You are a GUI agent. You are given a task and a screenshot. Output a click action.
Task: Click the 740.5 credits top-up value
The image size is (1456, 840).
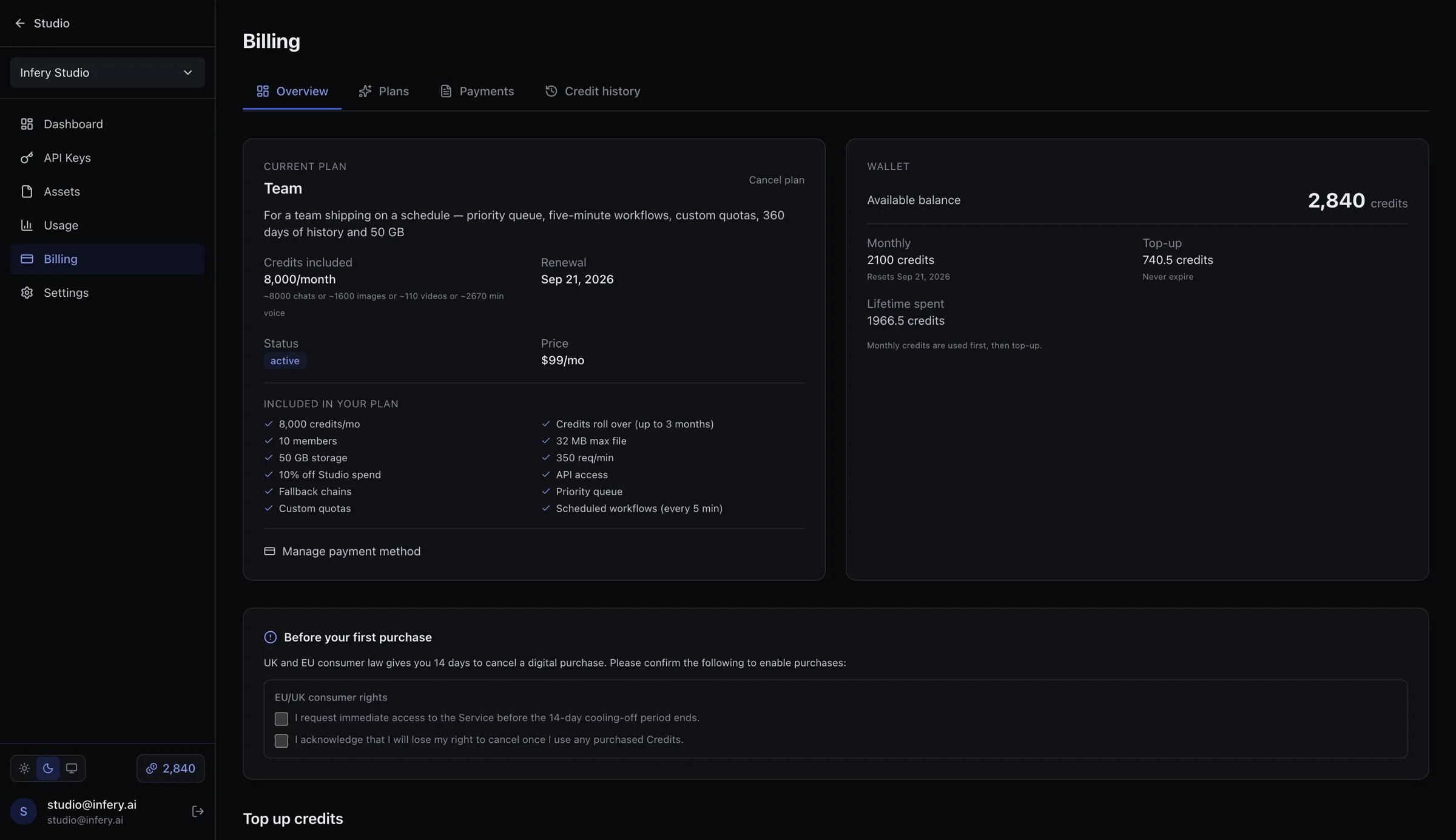[x=1178, y=260]
